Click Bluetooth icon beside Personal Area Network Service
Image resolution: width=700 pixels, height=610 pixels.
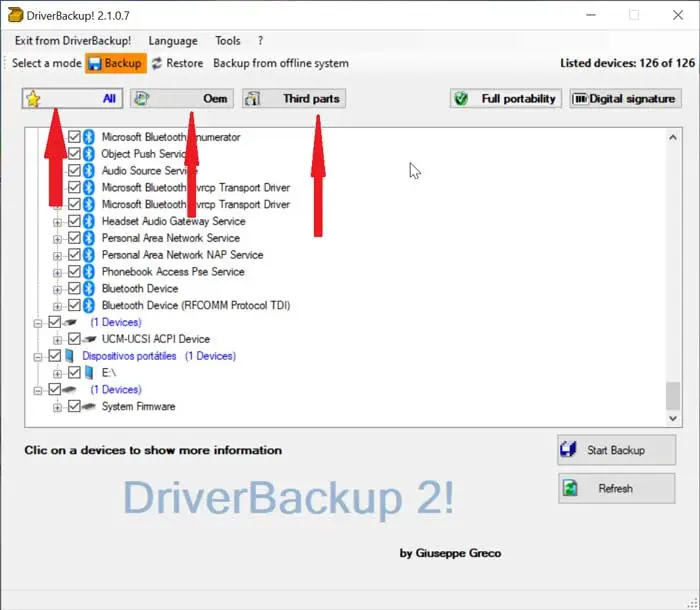[x=89, y=238]
